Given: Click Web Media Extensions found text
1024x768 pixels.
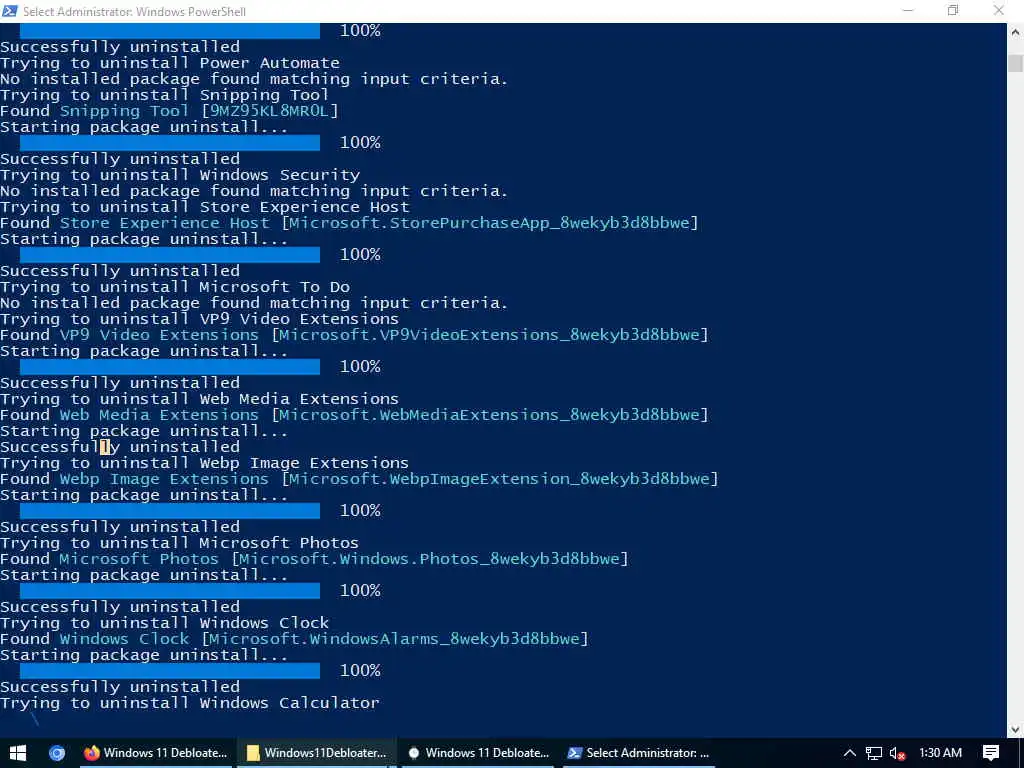Looking at the screenshot, I should [x=159, y=415].
